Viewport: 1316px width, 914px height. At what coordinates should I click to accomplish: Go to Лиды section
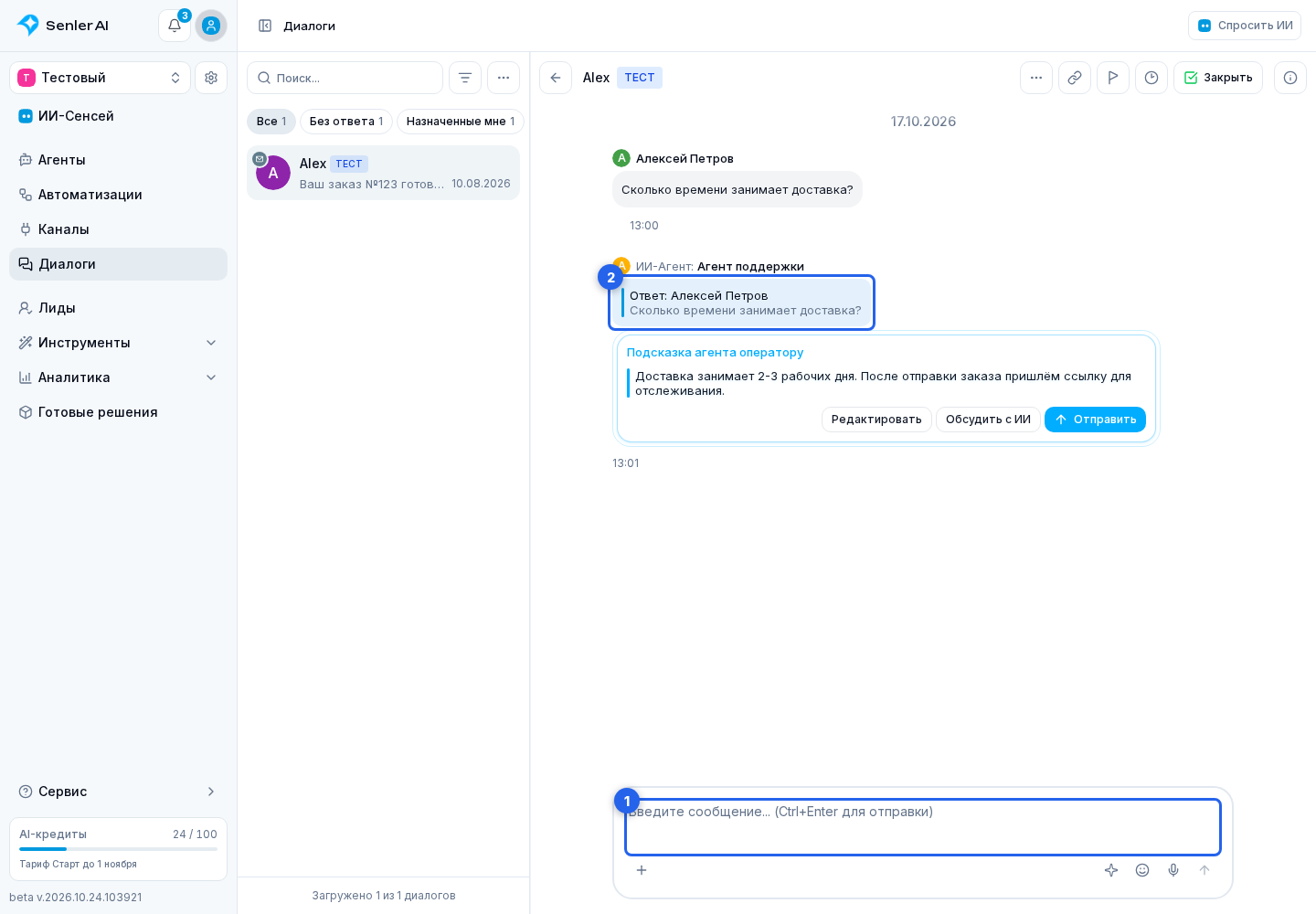(x=119, y=308)
